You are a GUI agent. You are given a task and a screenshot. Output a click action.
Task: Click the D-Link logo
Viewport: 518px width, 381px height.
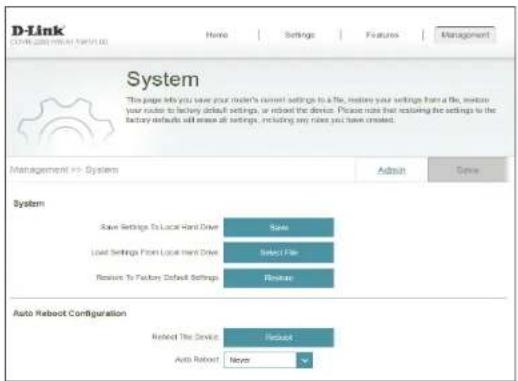[38, 31]
